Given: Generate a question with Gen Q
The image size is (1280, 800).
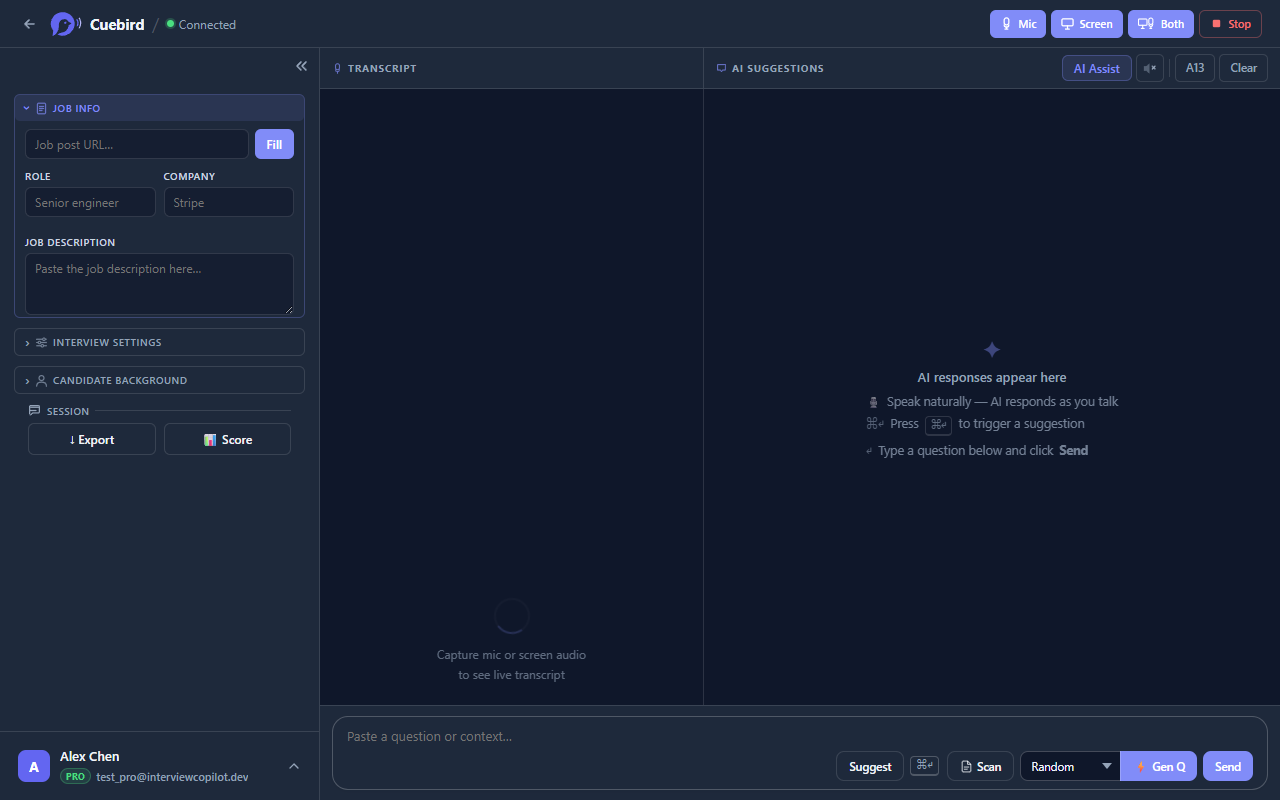Looking at the screenshot, I should point(1159,766).
